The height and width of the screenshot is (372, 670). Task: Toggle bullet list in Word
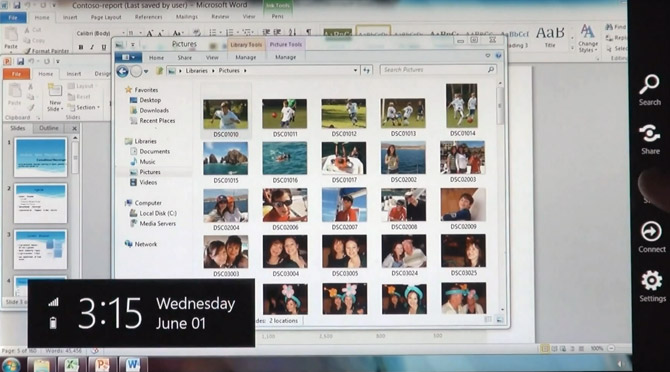point(213,32)
